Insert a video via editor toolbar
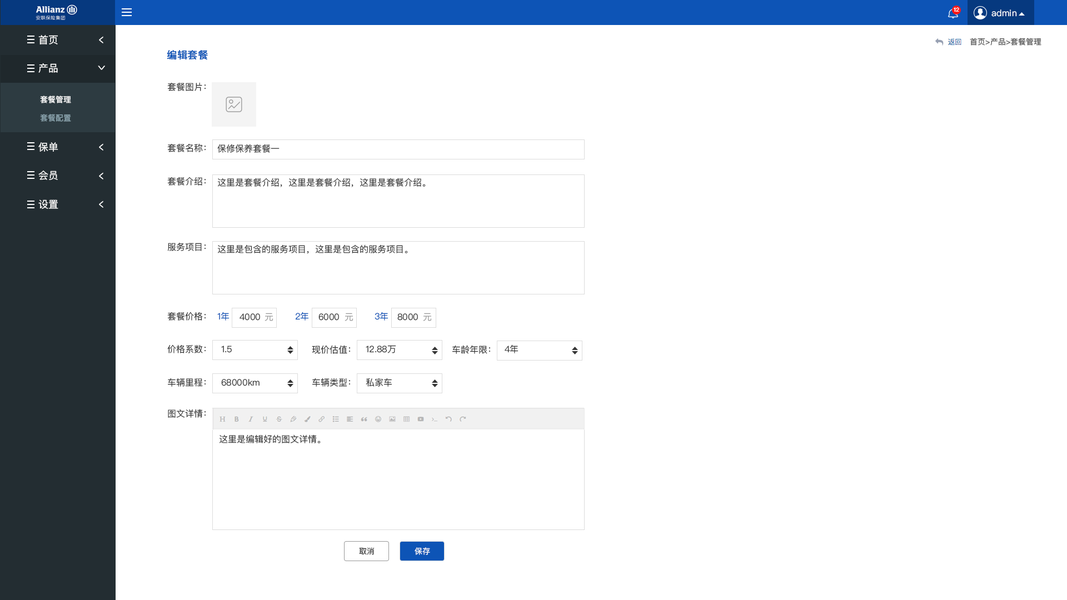The width and height of the screenshot is (1067, 600). 421,419
